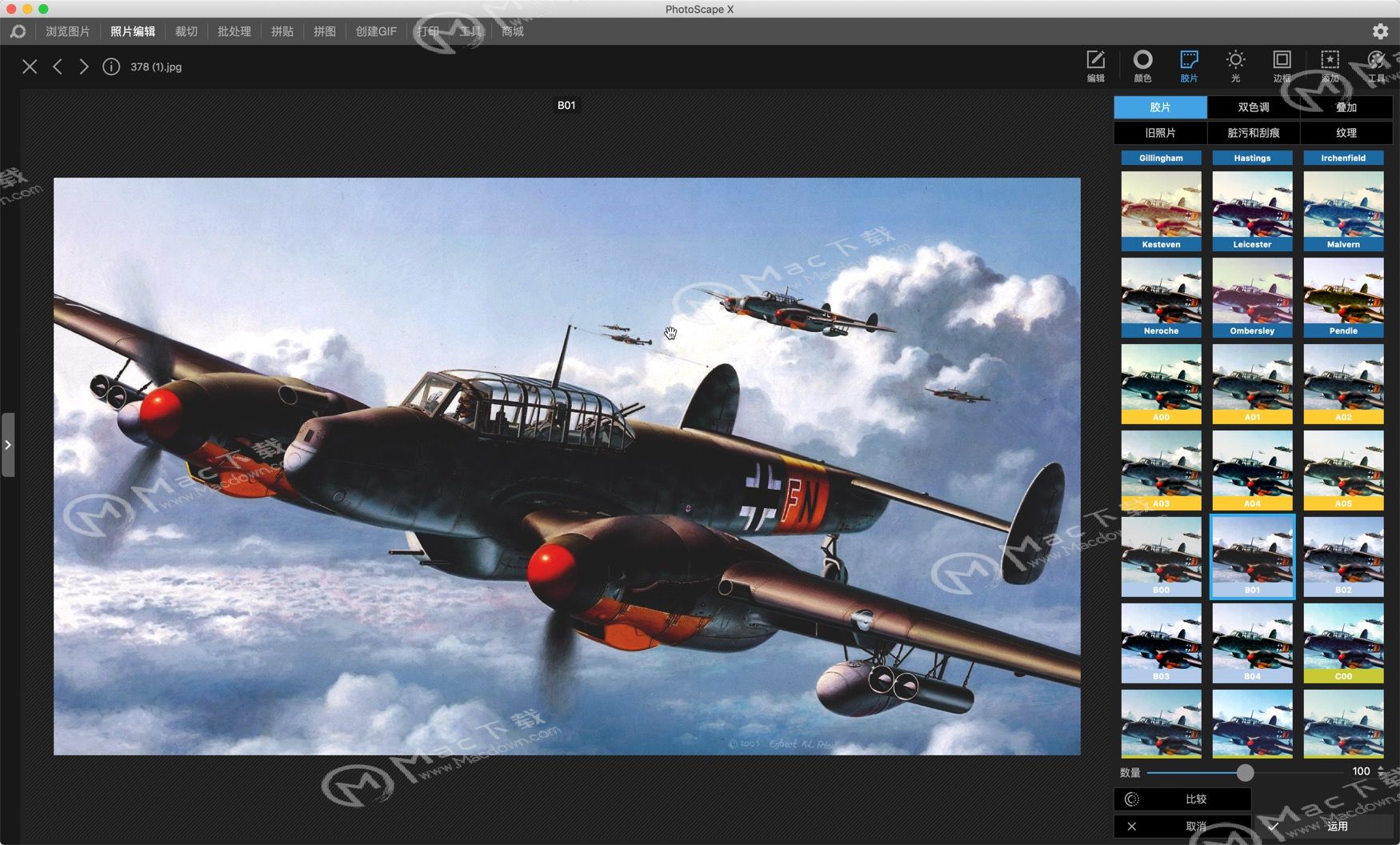Switch to 商城 store tab
The image size is (1400, 845).
pyautogui.click(x=513, y=31)
